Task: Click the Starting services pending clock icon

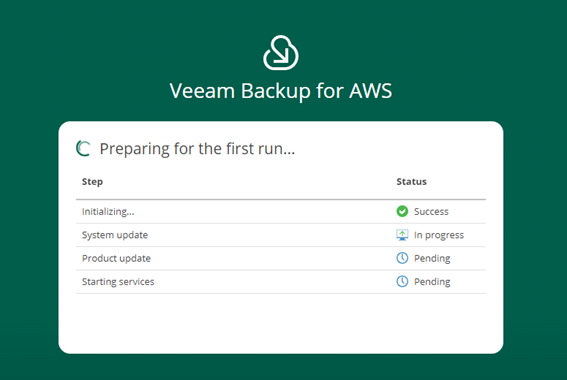Action: (x=402, y=281)
